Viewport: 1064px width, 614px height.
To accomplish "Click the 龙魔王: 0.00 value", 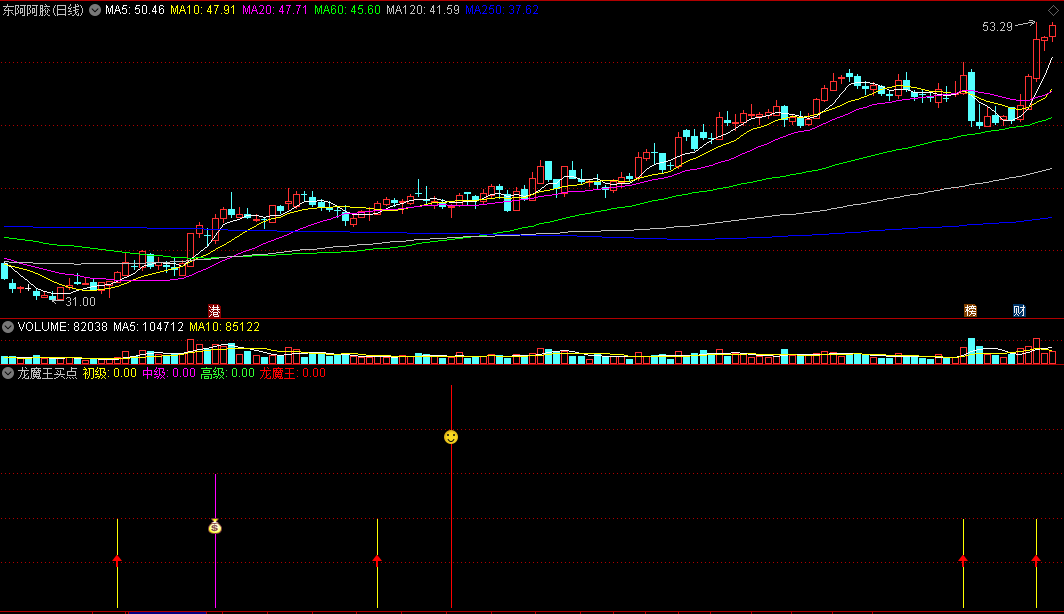I will pos(292,373).
